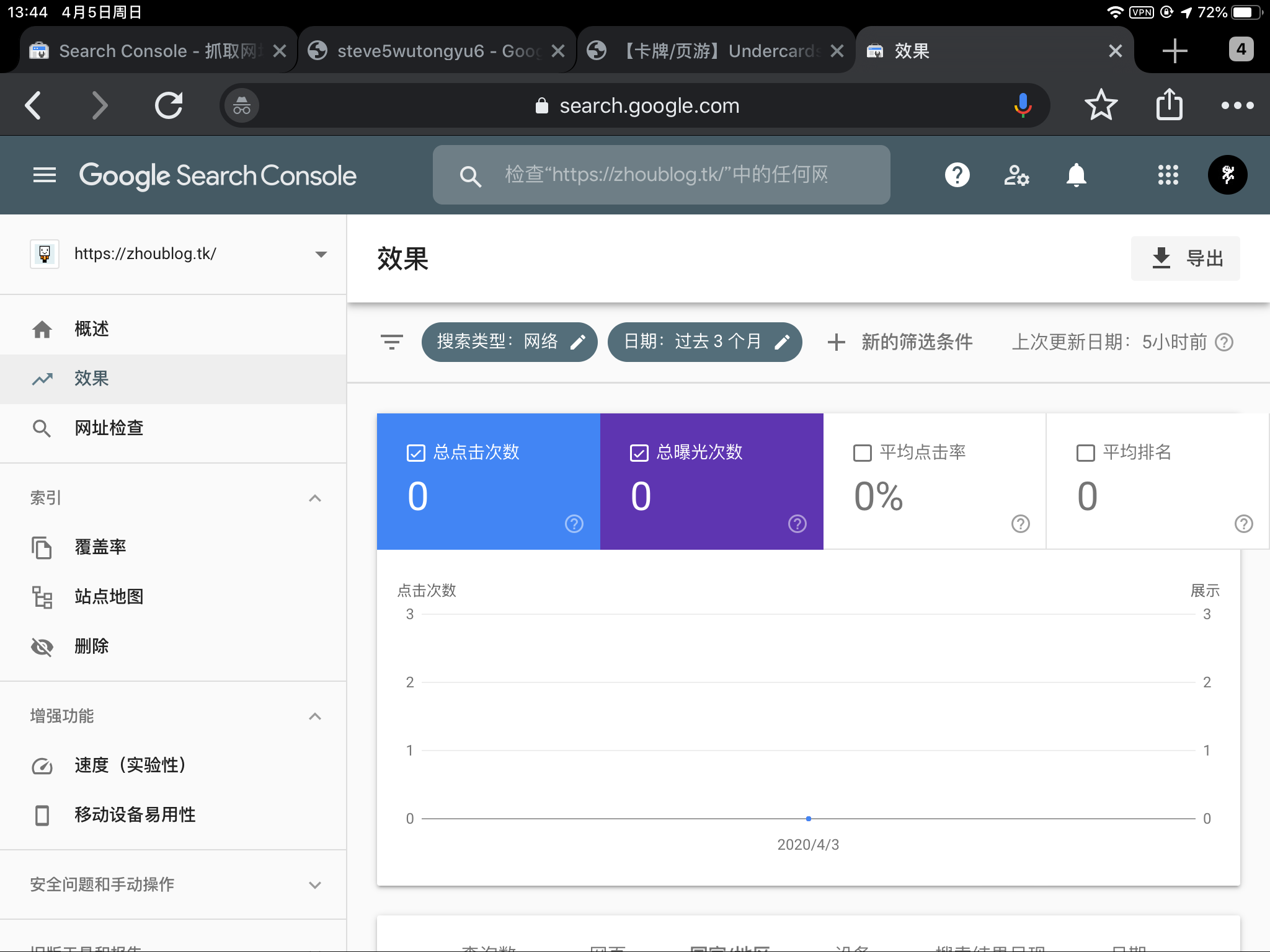
Task: Tap the microphone voice search icon
Action: tap(1022, 105)
